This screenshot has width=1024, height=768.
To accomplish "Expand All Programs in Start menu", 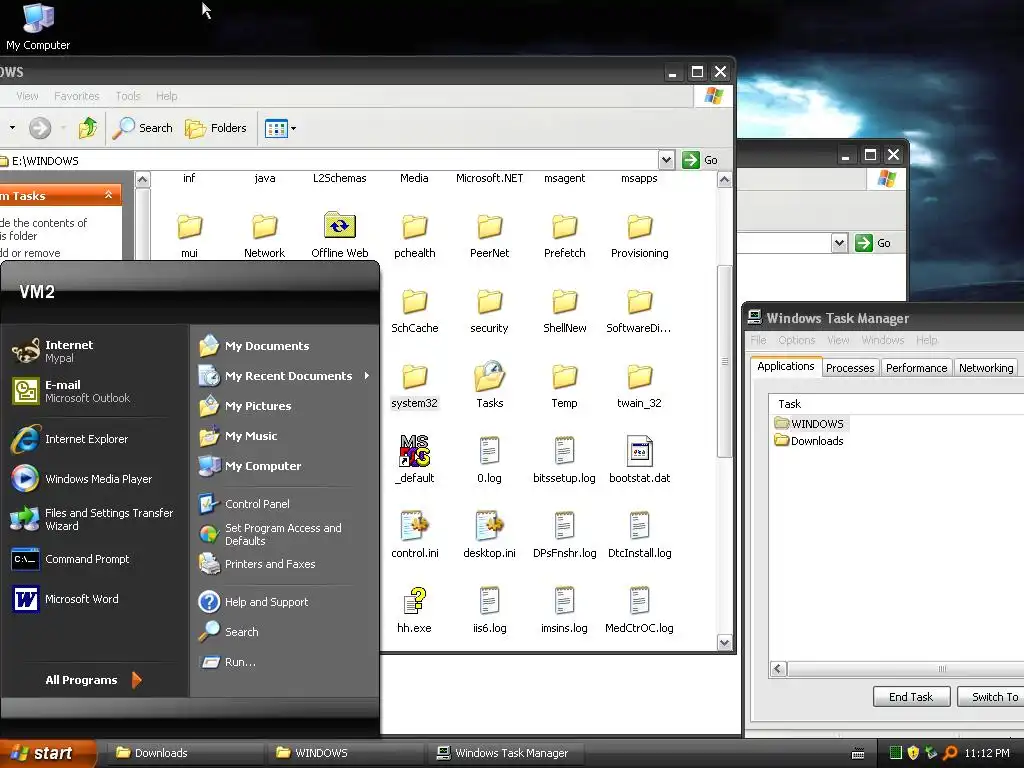I will (93, 680).
